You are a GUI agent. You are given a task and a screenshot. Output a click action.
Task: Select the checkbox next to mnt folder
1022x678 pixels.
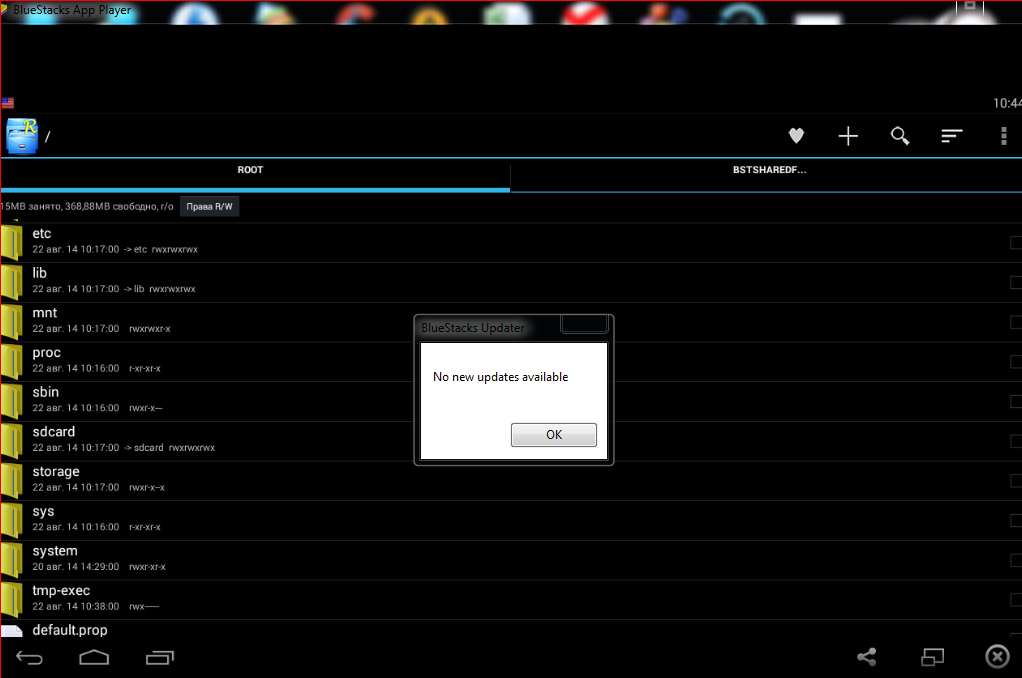pos(1015,321)
